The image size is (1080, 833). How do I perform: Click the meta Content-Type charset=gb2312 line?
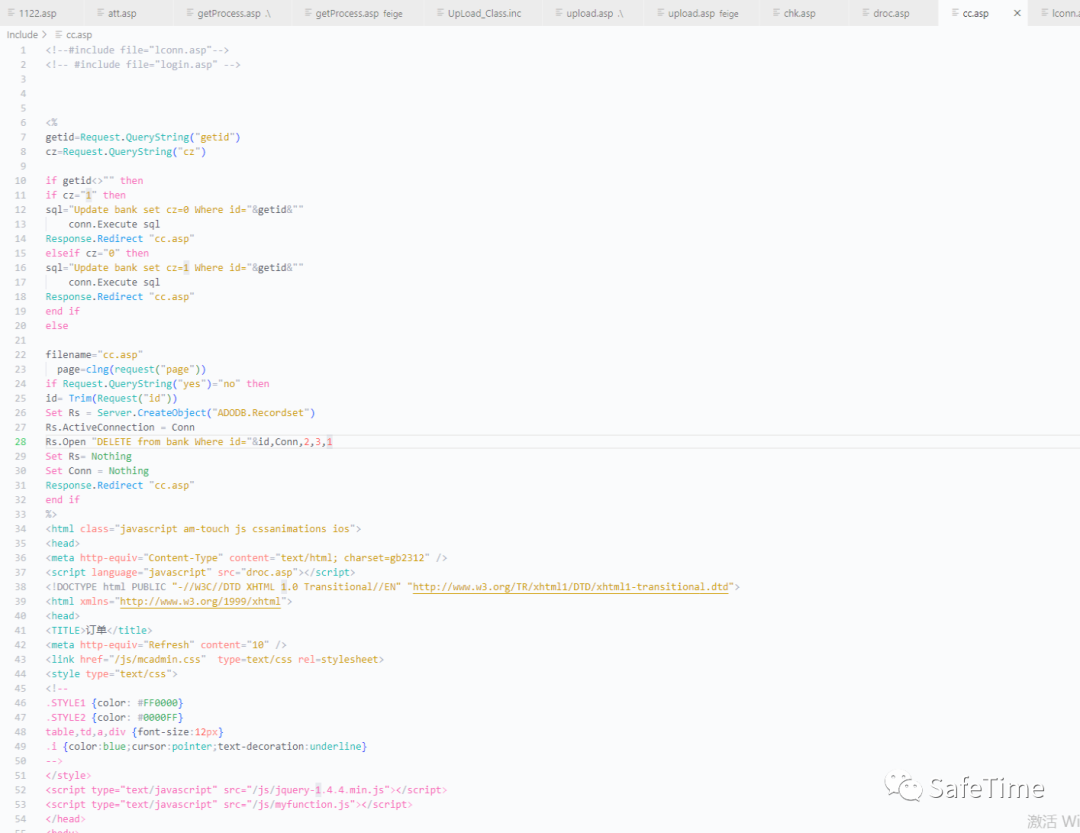[247, 558]
